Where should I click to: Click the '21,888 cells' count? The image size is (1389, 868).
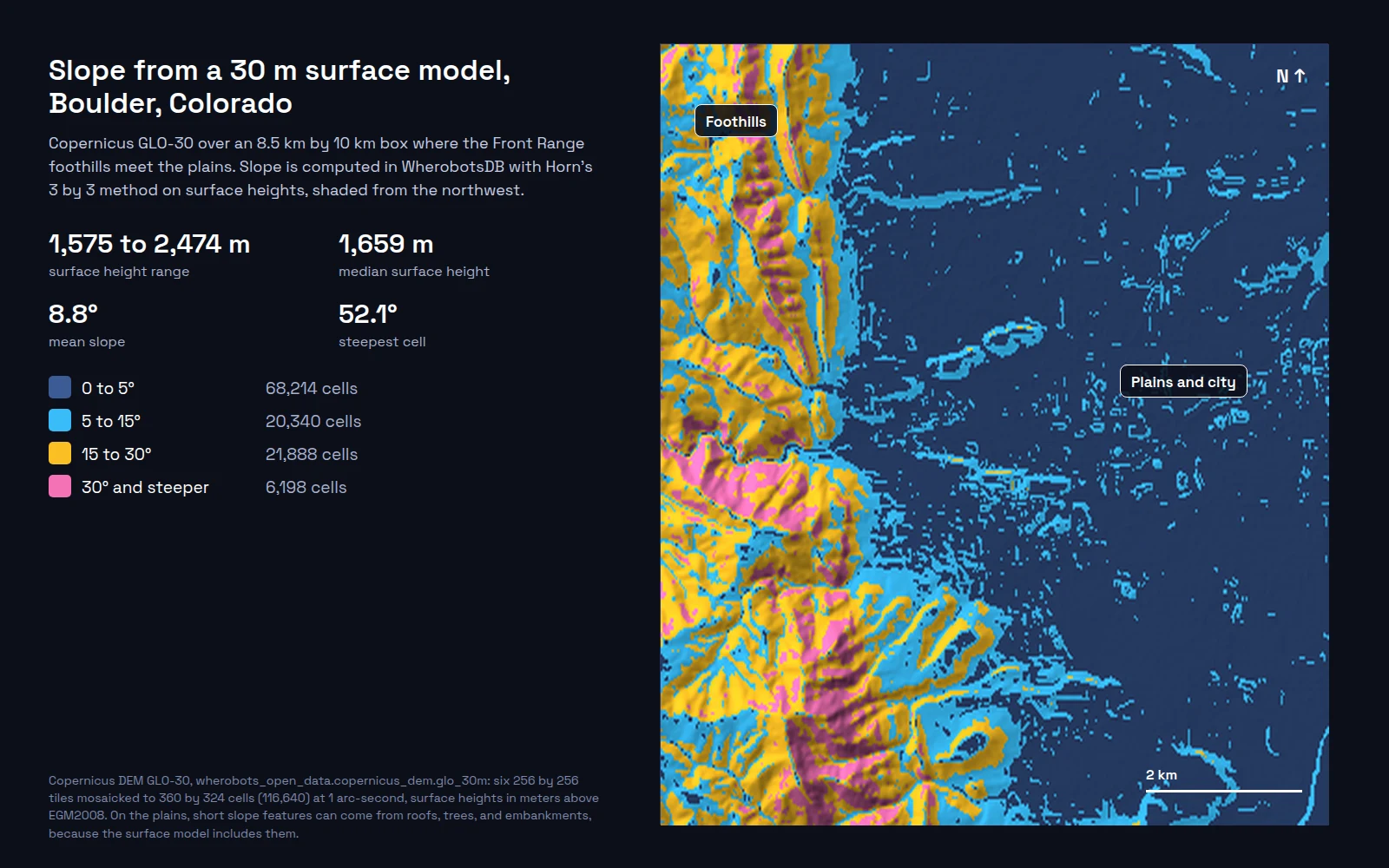(x=312, y=454)
